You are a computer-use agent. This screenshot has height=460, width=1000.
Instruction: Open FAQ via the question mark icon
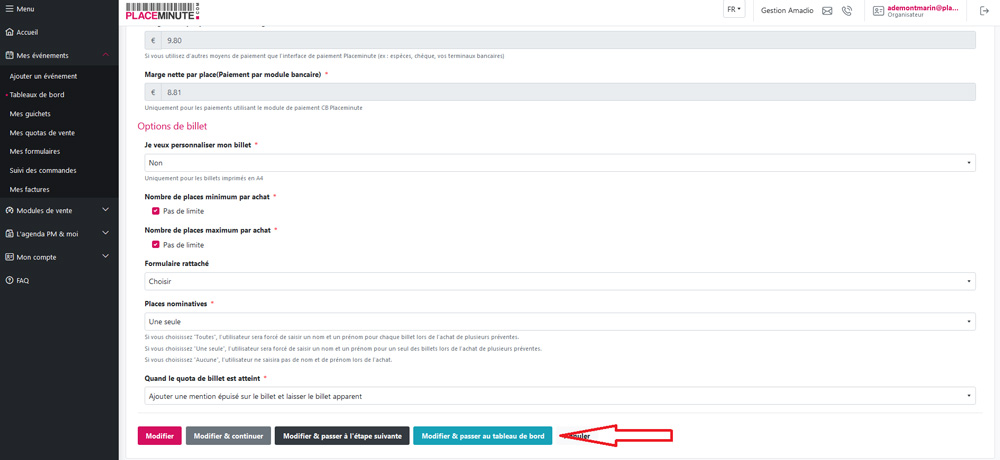9,281
